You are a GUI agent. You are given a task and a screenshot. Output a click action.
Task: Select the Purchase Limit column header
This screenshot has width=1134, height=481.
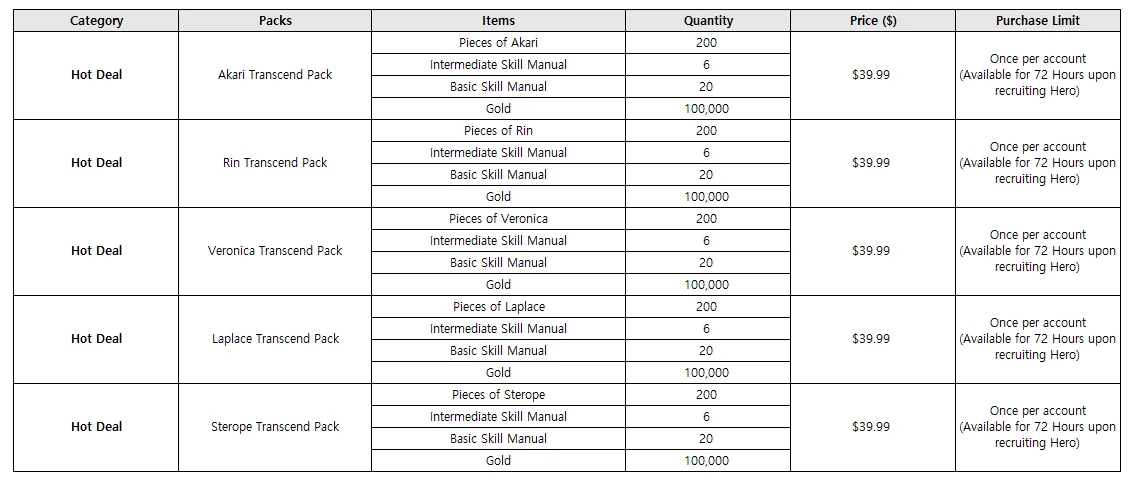coord(1037,21)
